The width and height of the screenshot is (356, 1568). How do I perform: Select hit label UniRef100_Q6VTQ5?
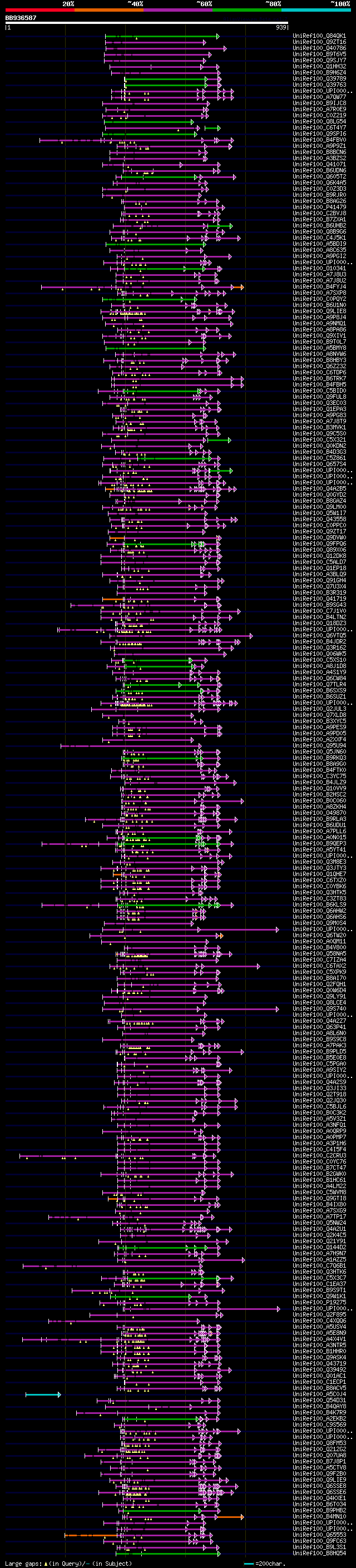coord(319,635)
